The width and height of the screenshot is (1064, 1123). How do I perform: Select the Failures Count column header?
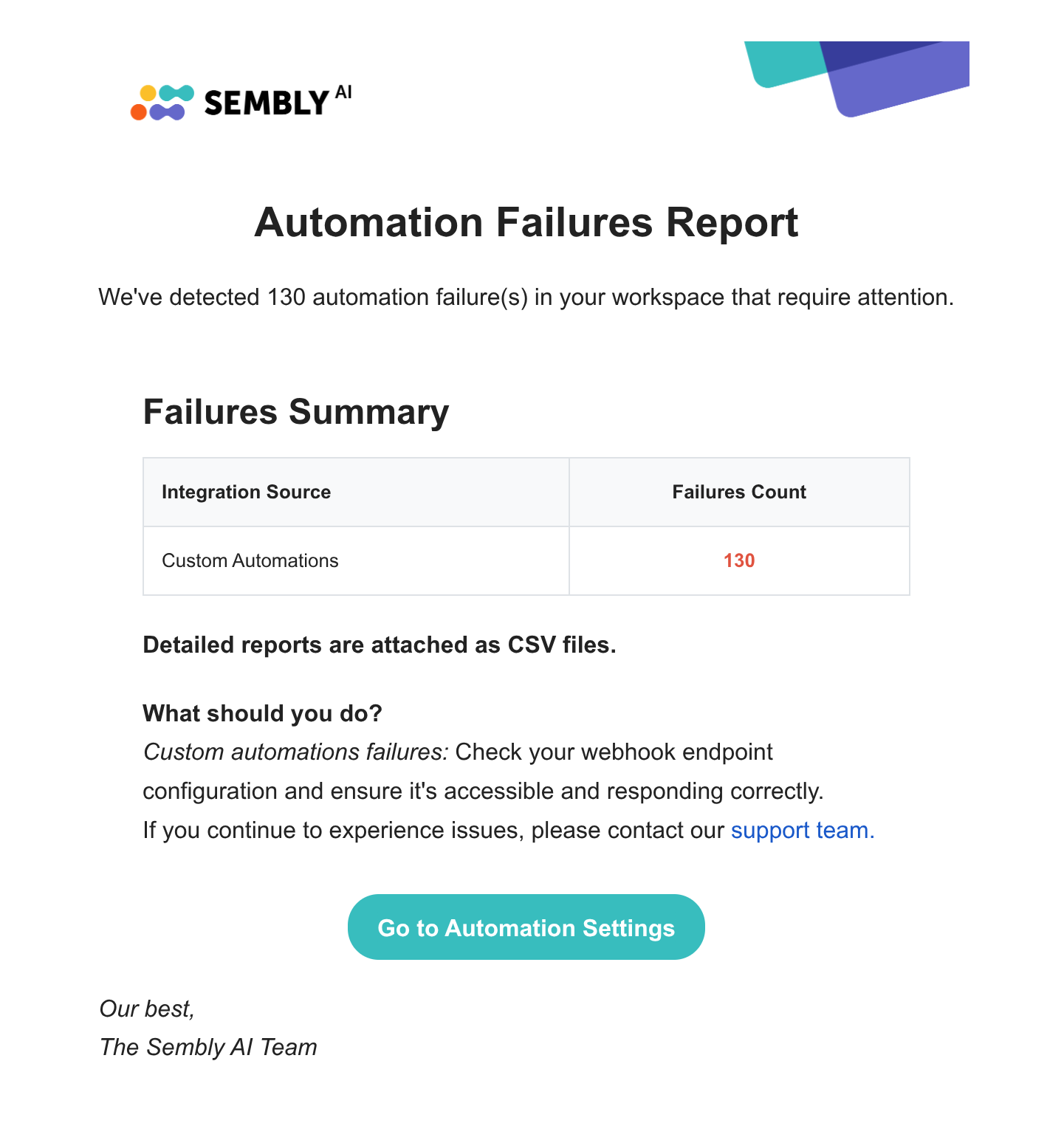pyautogui.click(x=739, y=492)
